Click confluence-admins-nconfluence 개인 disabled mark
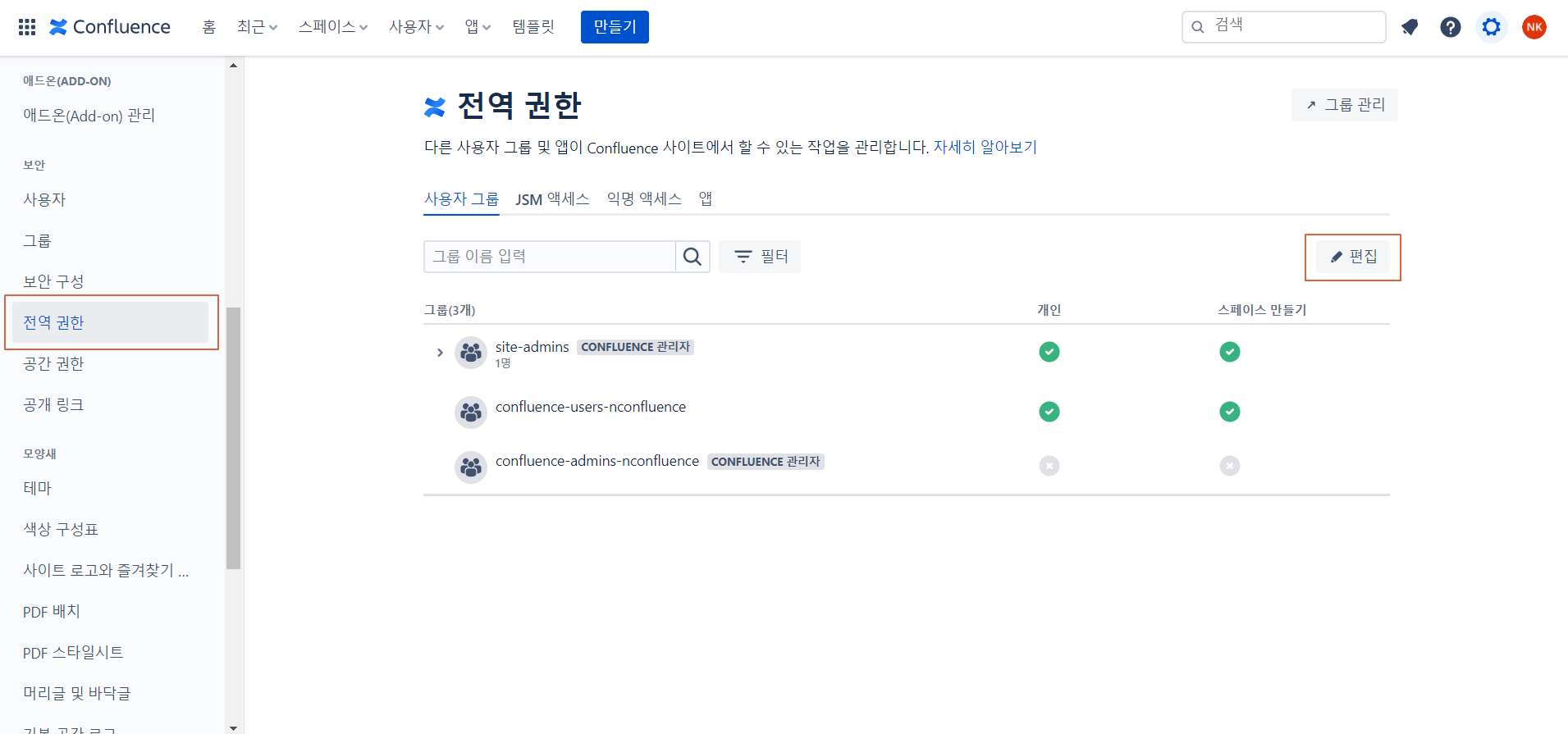 (1049, 466)
